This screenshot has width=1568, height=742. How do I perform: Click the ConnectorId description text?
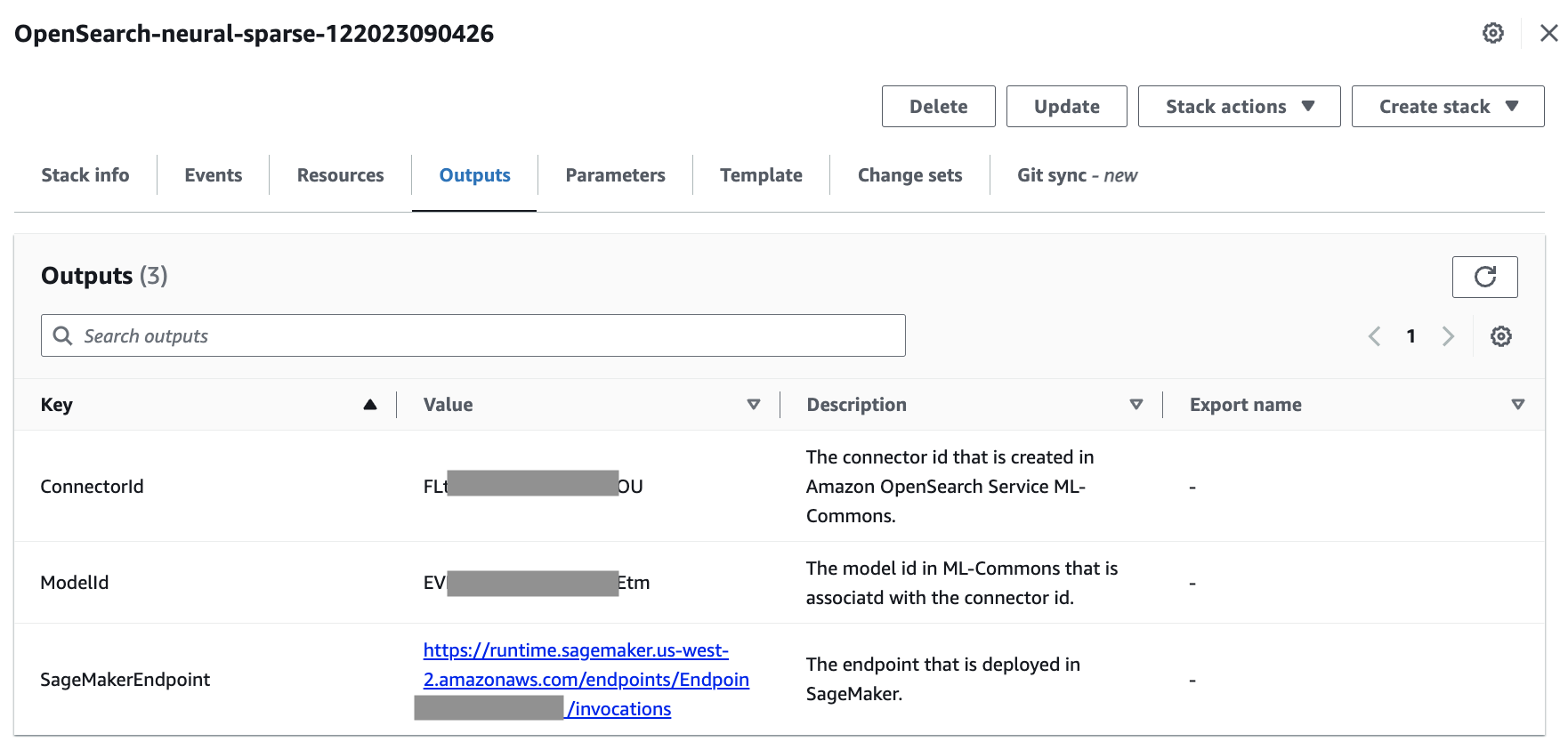tap(950, 487)
